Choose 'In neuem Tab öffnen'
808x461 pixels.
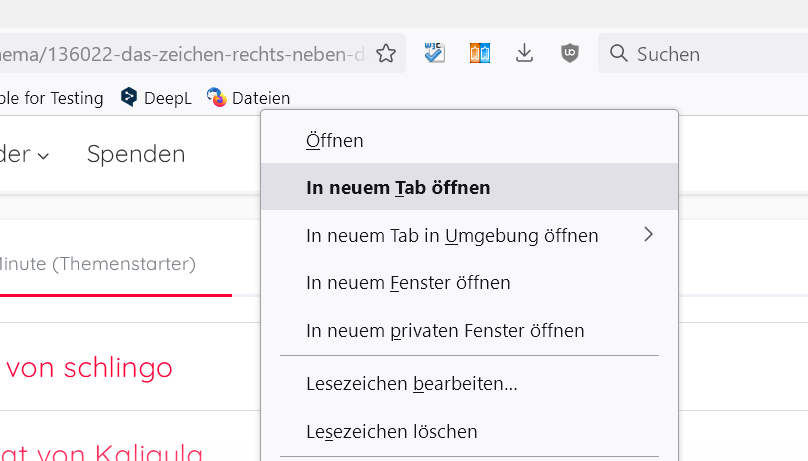398,187
